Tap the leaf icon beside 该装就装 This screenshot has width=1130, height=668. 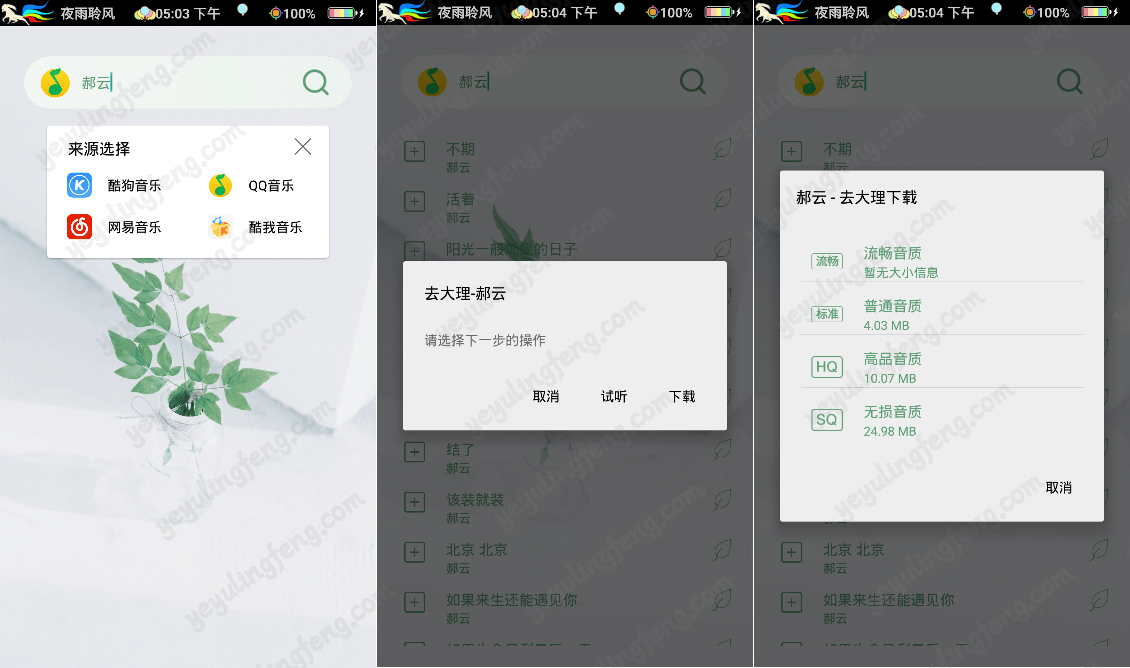(722, 499)
